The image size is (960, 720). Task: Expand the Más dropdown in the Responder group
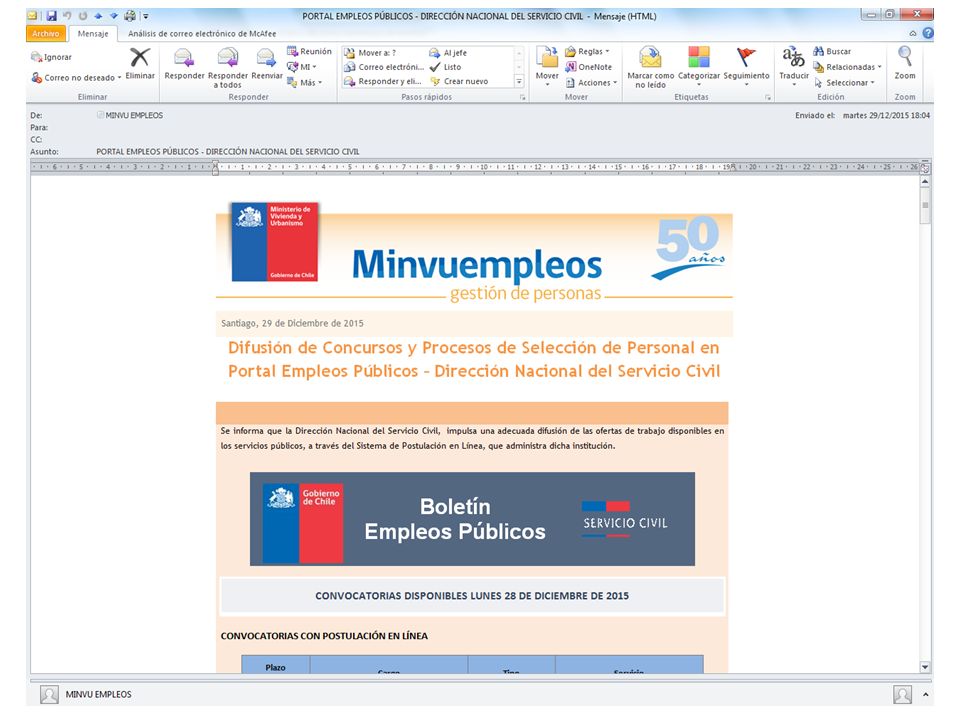[320, 82]
